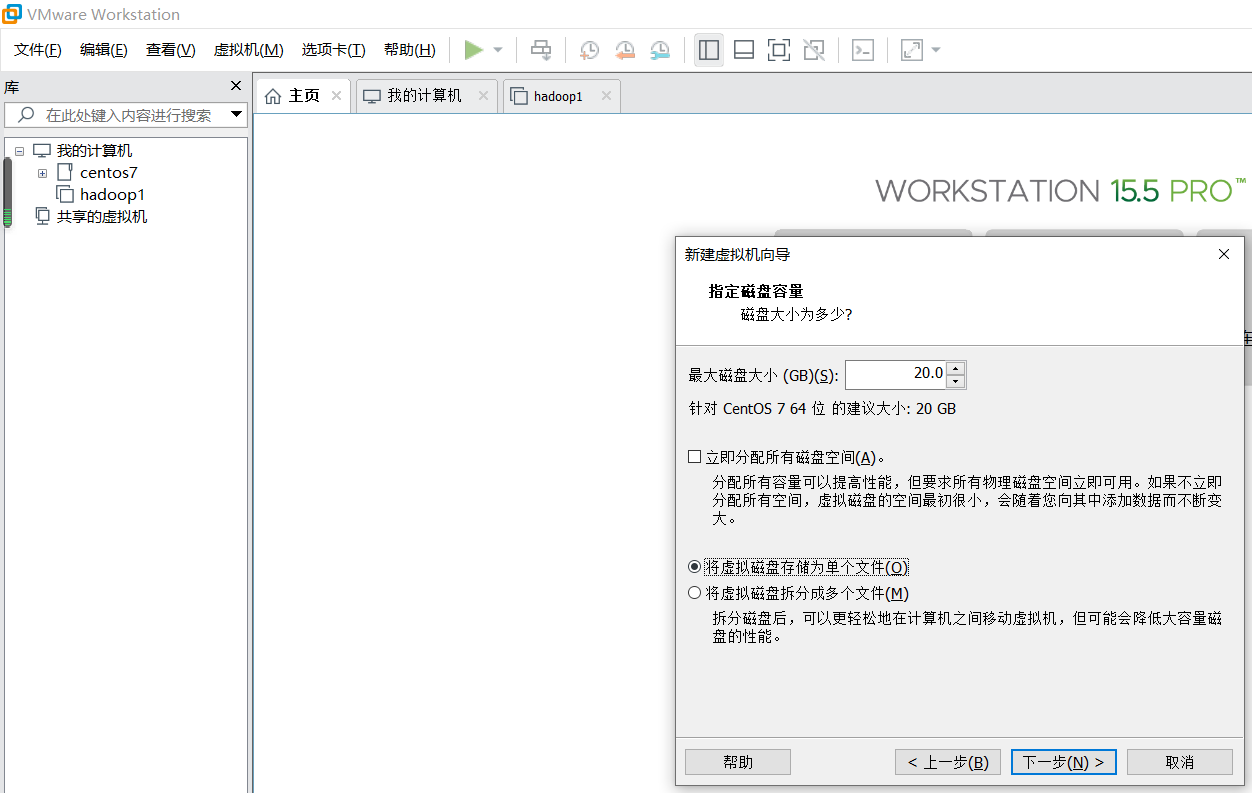Select hadoop1 in the library tree

tap(112, 195)
